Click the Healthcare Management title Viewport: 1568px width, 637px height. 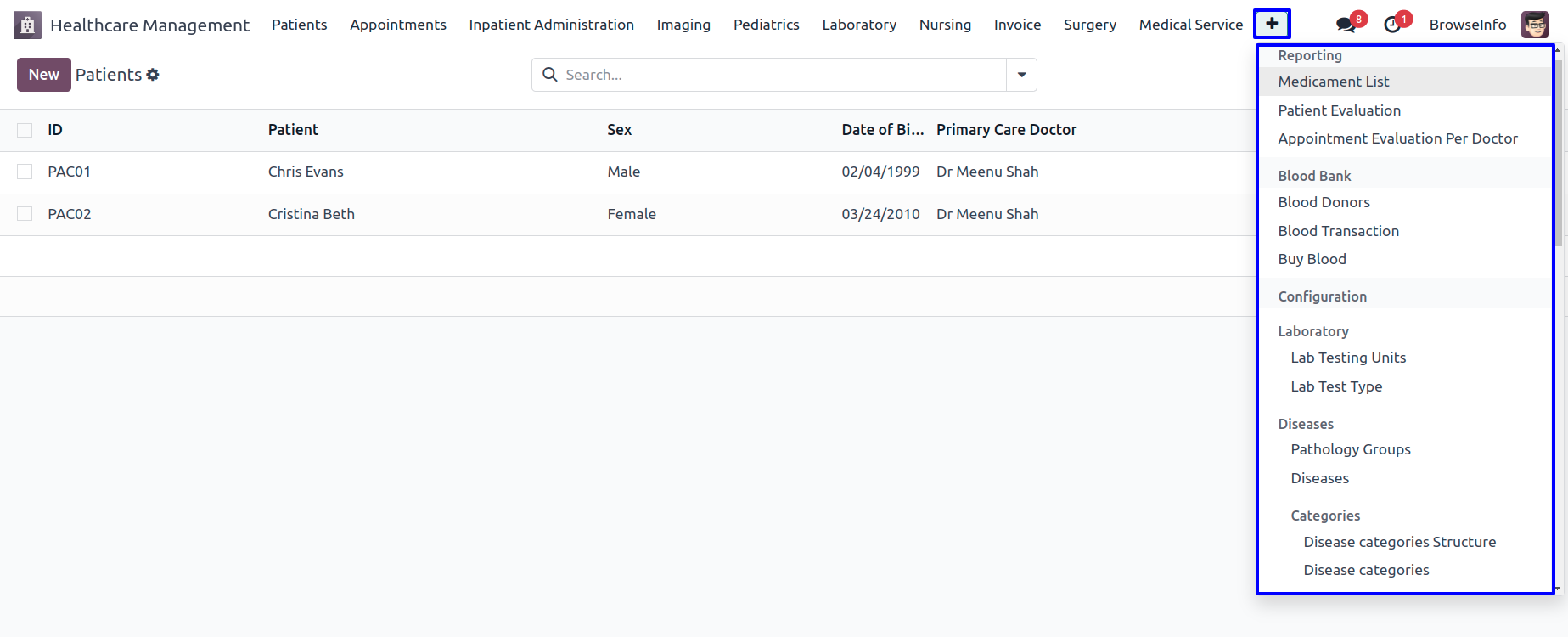coord(149,25)
